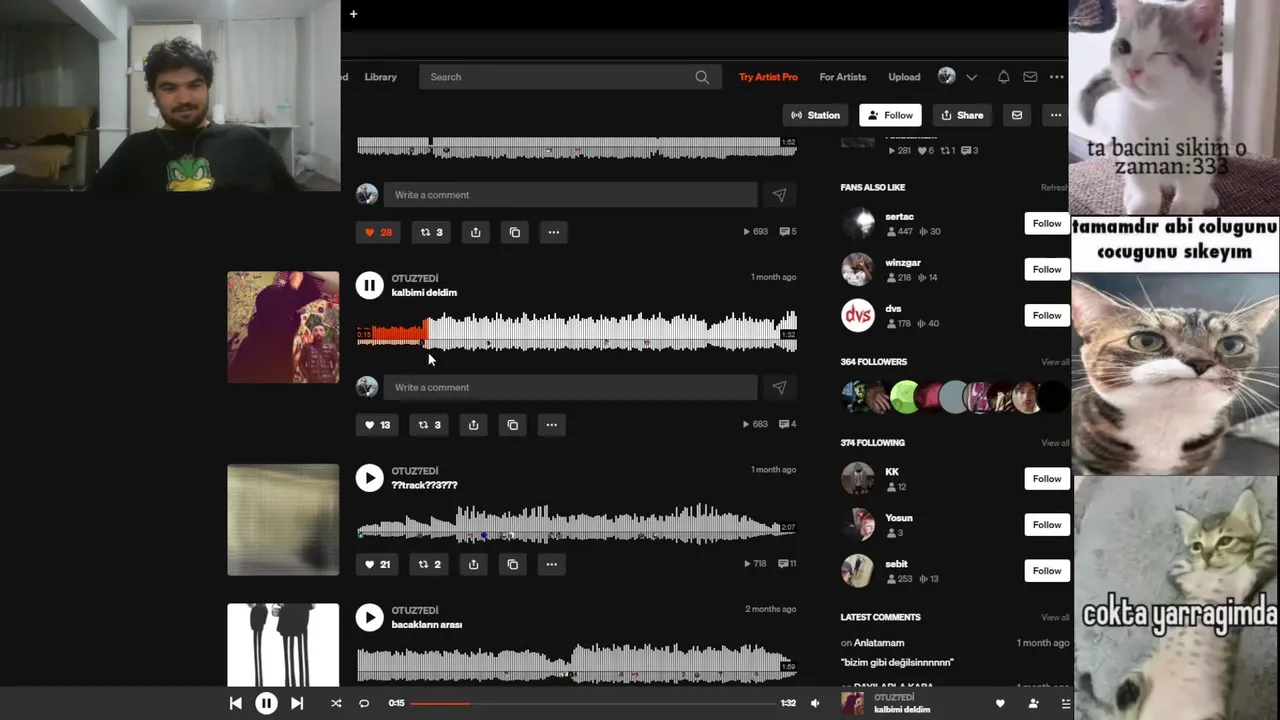Play the ??track??3??? track

pyautogui.click(x=369, y=478)
